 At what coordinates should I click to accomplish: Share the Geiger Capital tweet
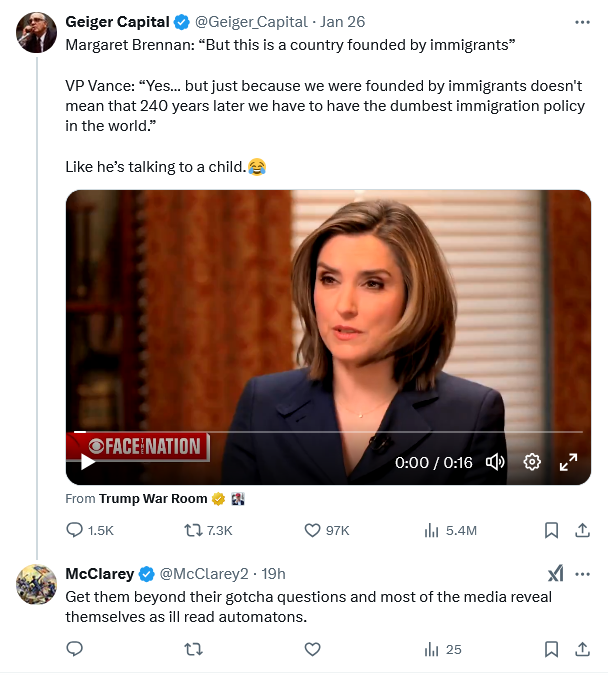[x=582, y=530]
